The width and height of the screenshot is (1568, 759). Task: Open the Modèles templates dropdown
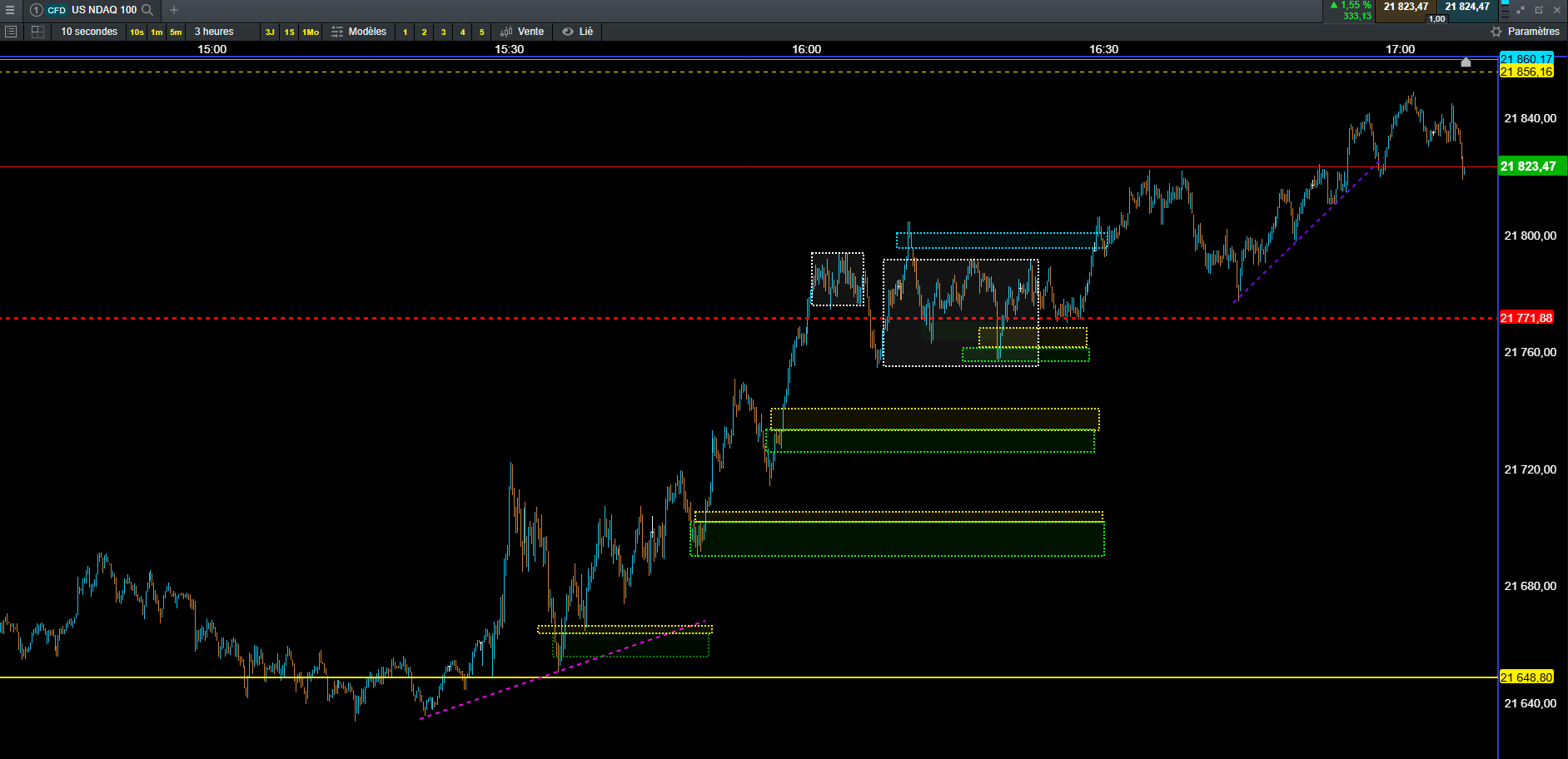tap(359, 32)
